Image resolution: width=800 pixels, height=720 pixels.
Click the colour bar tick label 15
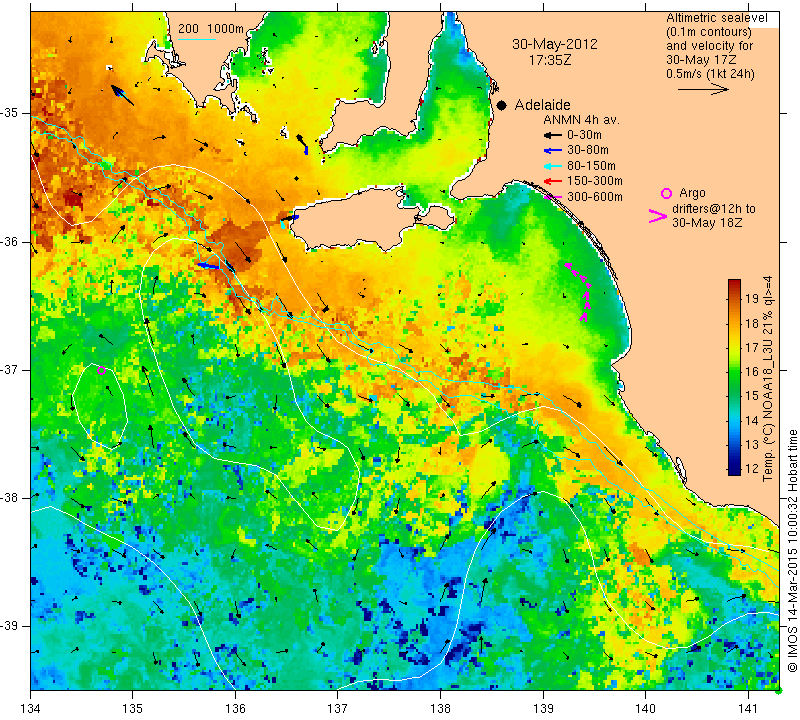point(752,396)
